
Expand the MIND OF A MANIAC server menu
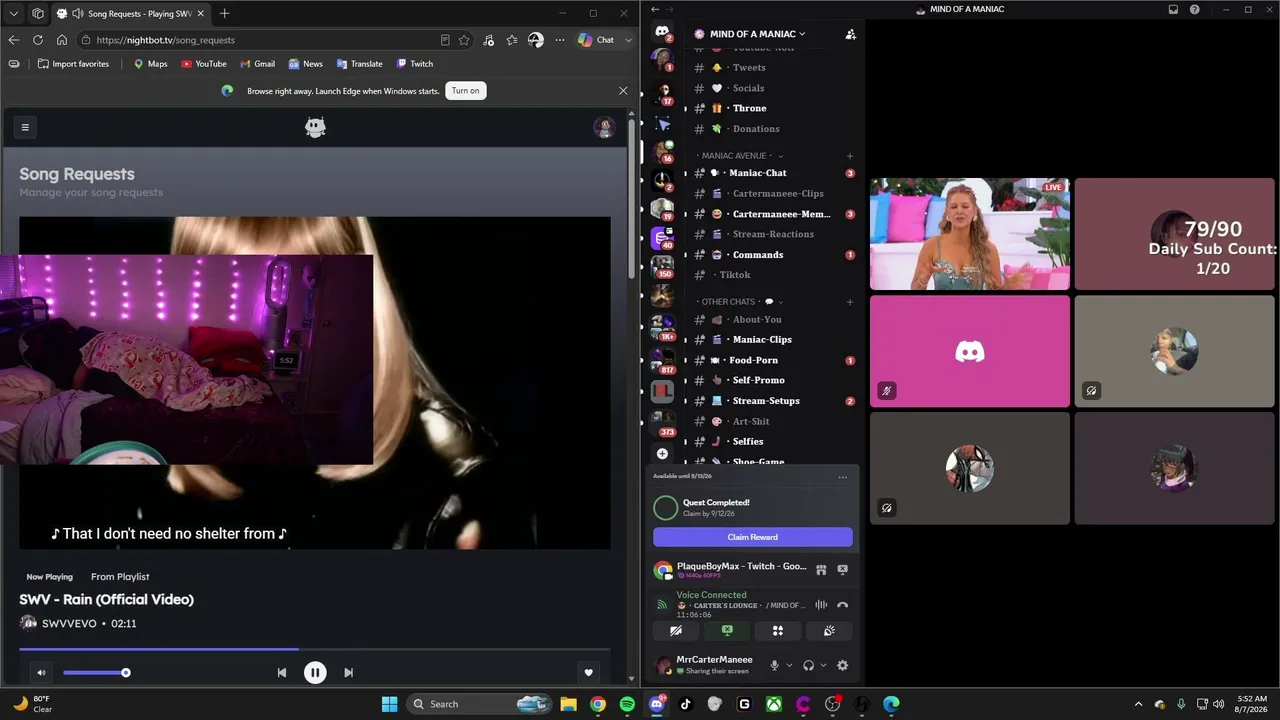757,34
